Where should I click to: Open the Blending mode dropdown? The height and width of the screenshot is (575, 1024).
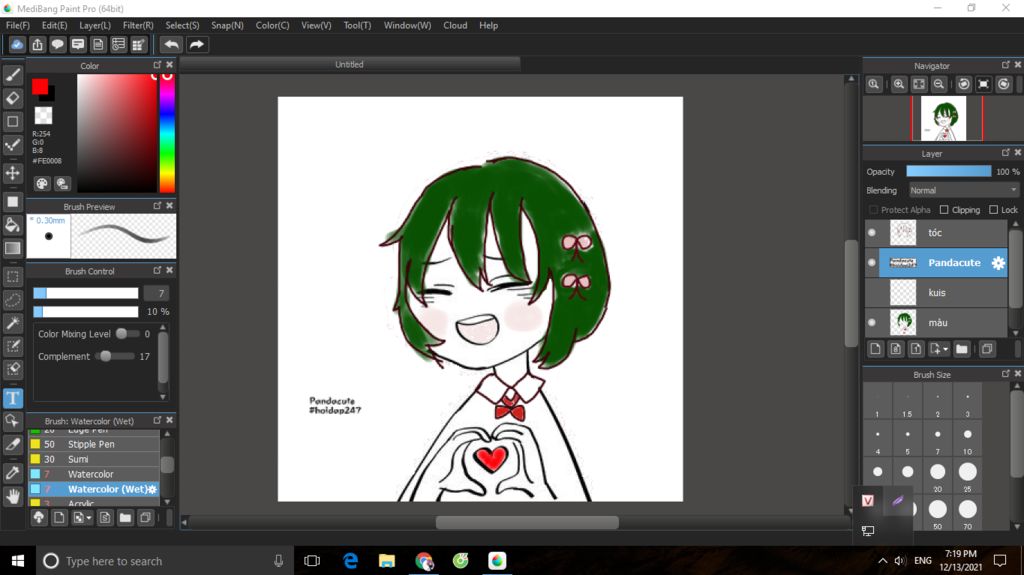963,190
